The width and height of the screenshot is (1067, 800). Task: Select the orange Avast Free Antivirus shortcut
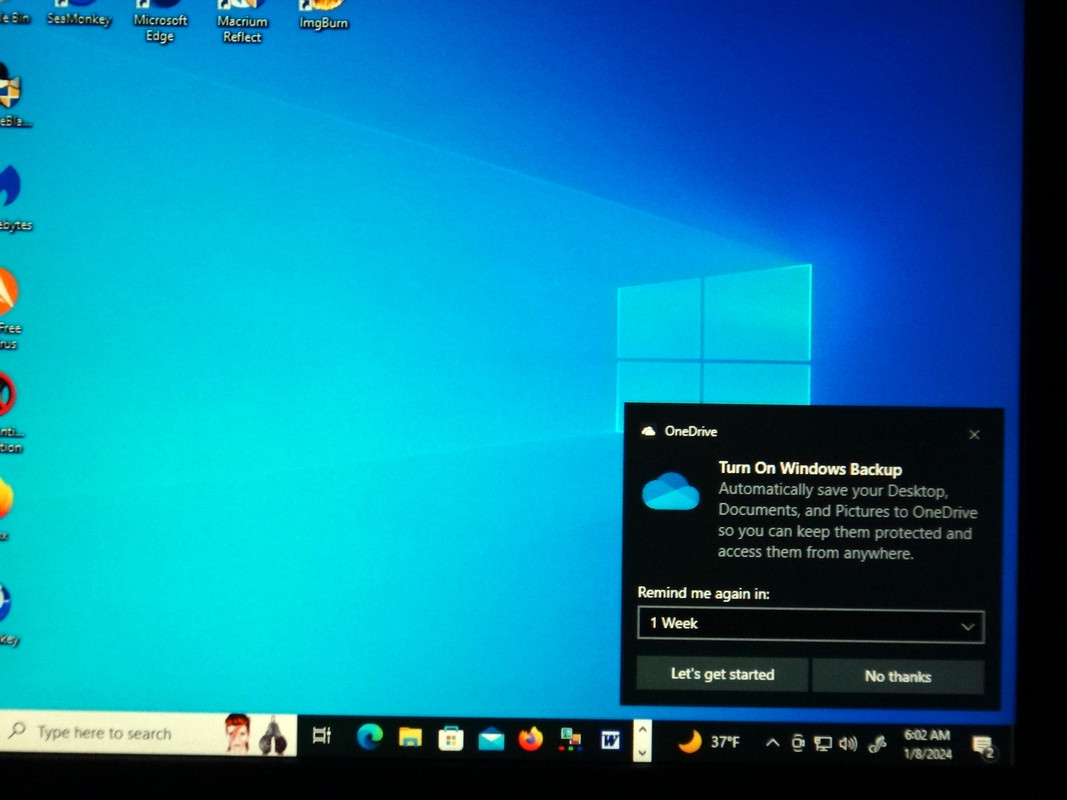tap(10, 309)
